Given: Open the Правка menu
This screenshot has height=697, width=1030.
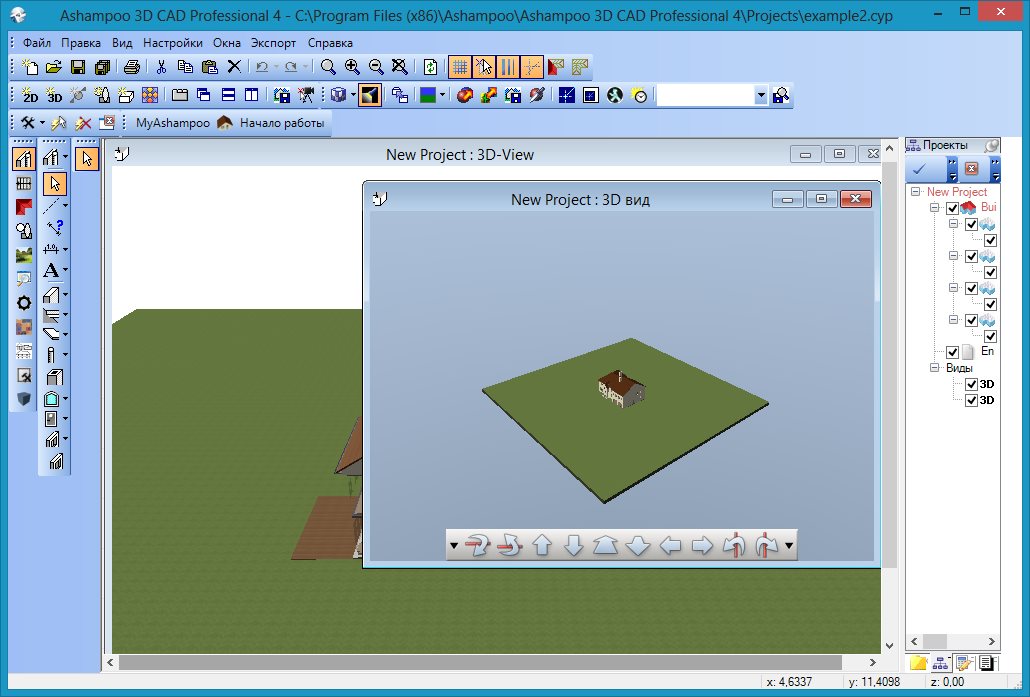Looking at the screenshot, I should [x=81, y=43].
